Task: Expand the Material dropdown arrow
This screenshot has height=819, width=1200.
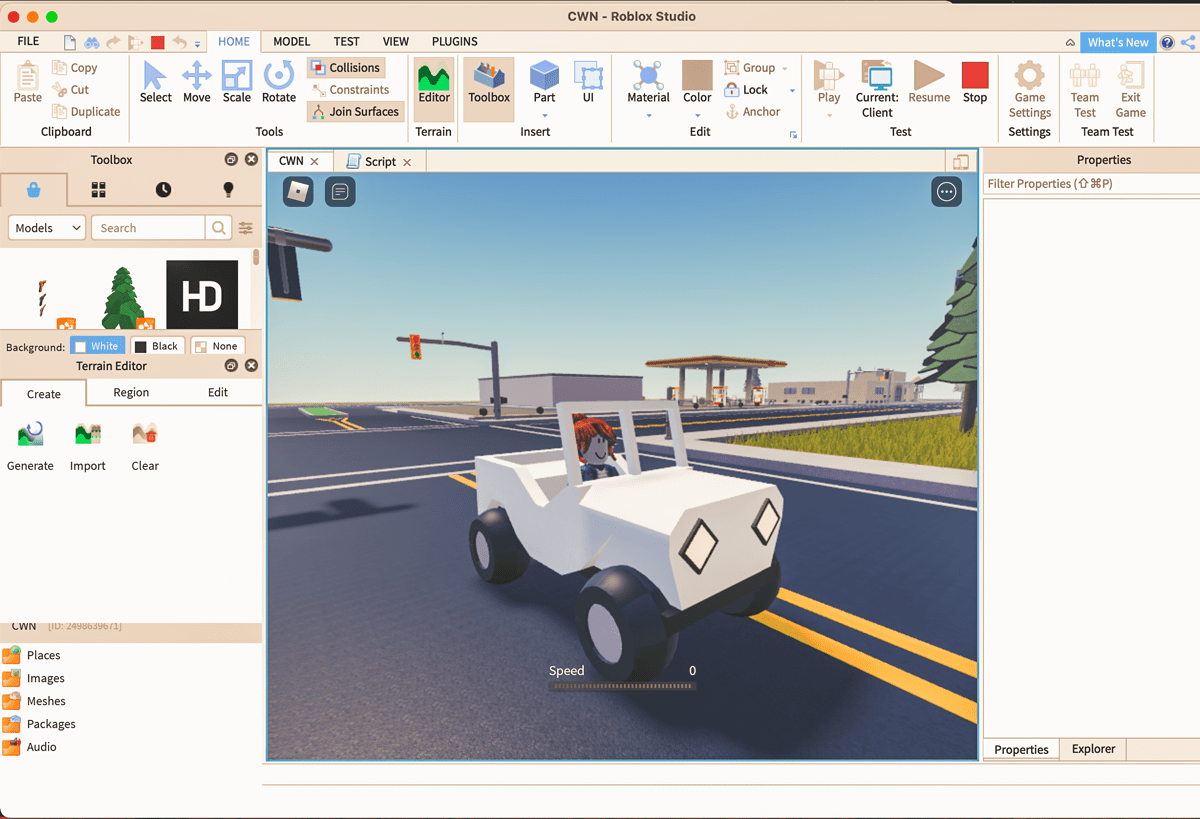Action: tap(649, 116)
